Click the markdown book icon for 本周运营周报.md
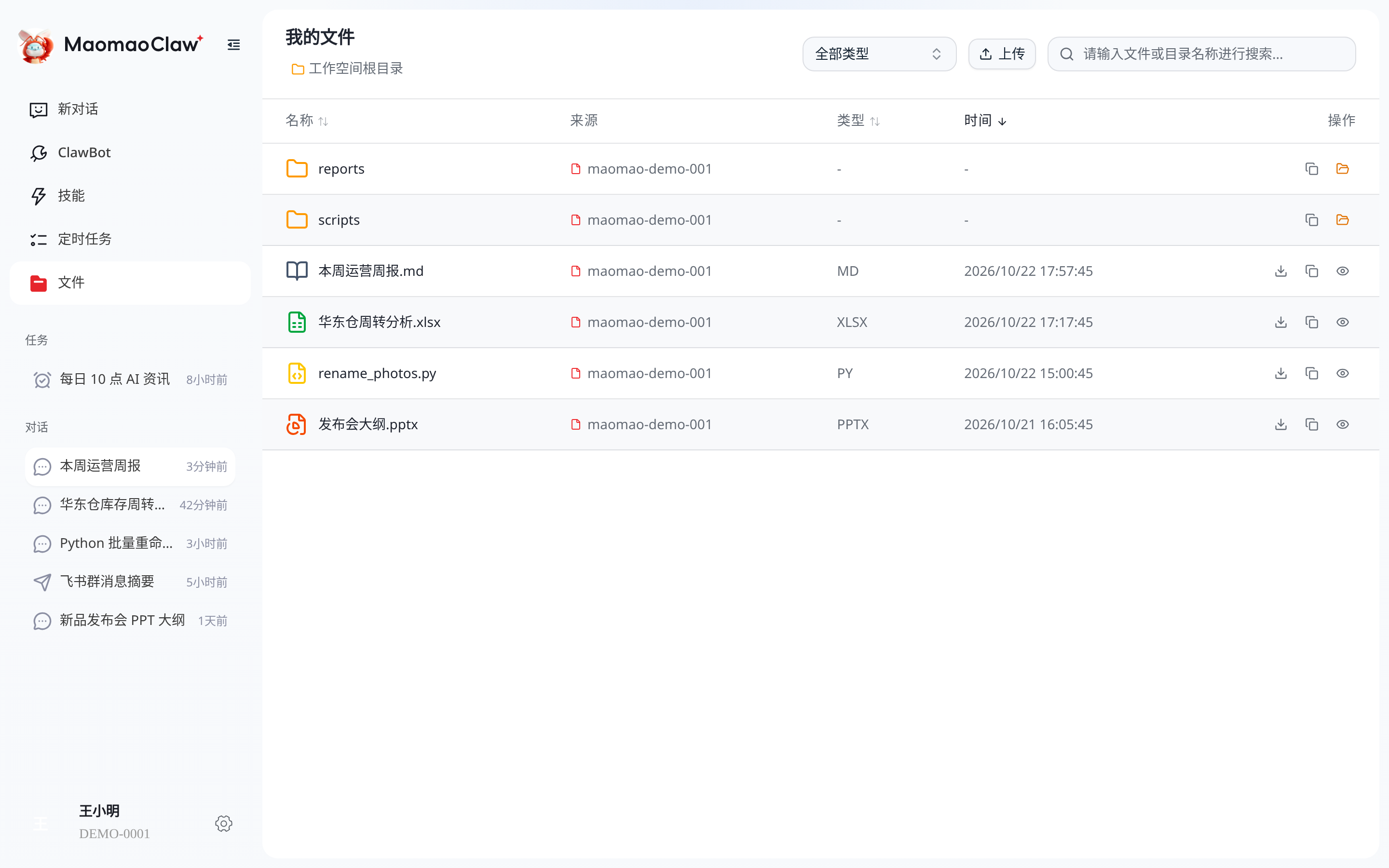This screenshot has width=1389, height=868. (x=297, y=271)
